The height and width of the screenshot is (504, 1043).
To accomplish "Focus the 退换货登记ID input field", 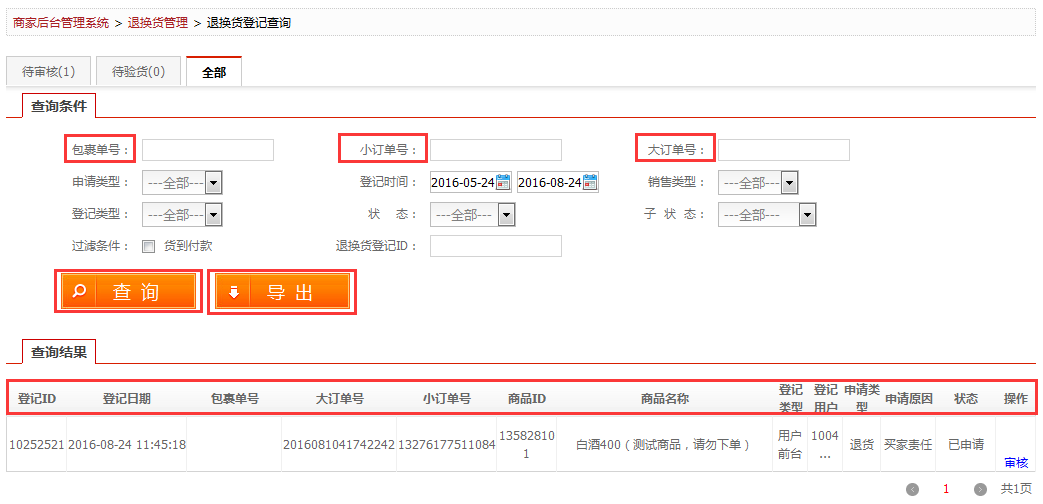I will 496,246.
